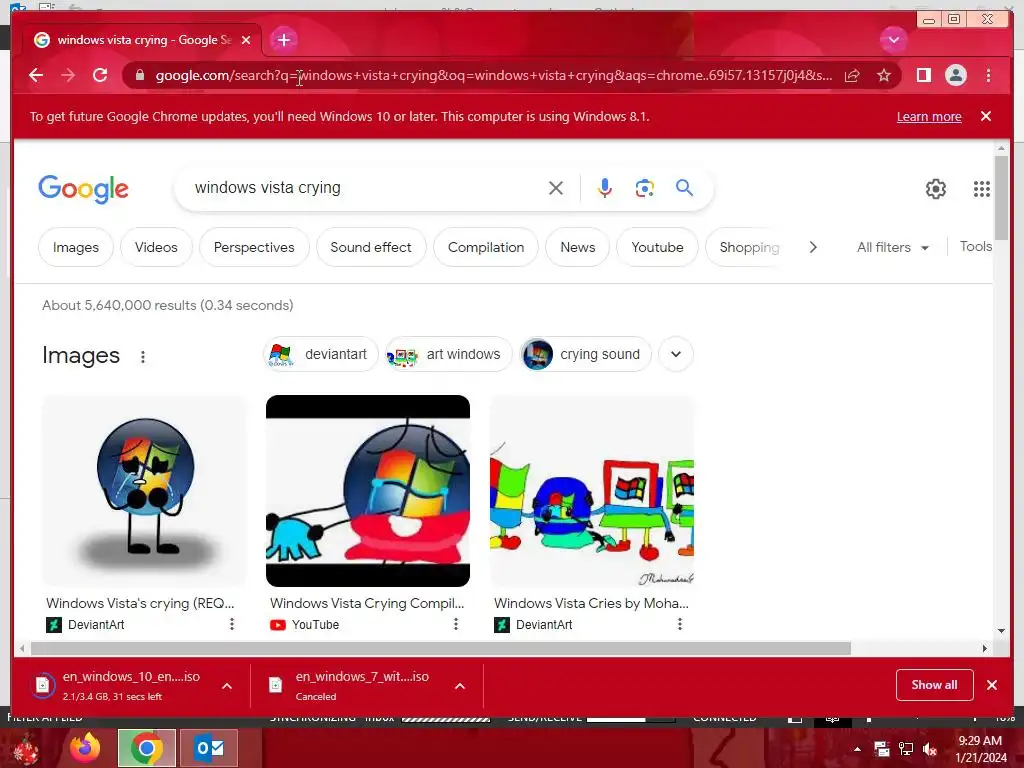Start voice search with microphone icon
The height and width of the screenshot is (768, 1024).
pyautogui.click(x=605, y=188)
